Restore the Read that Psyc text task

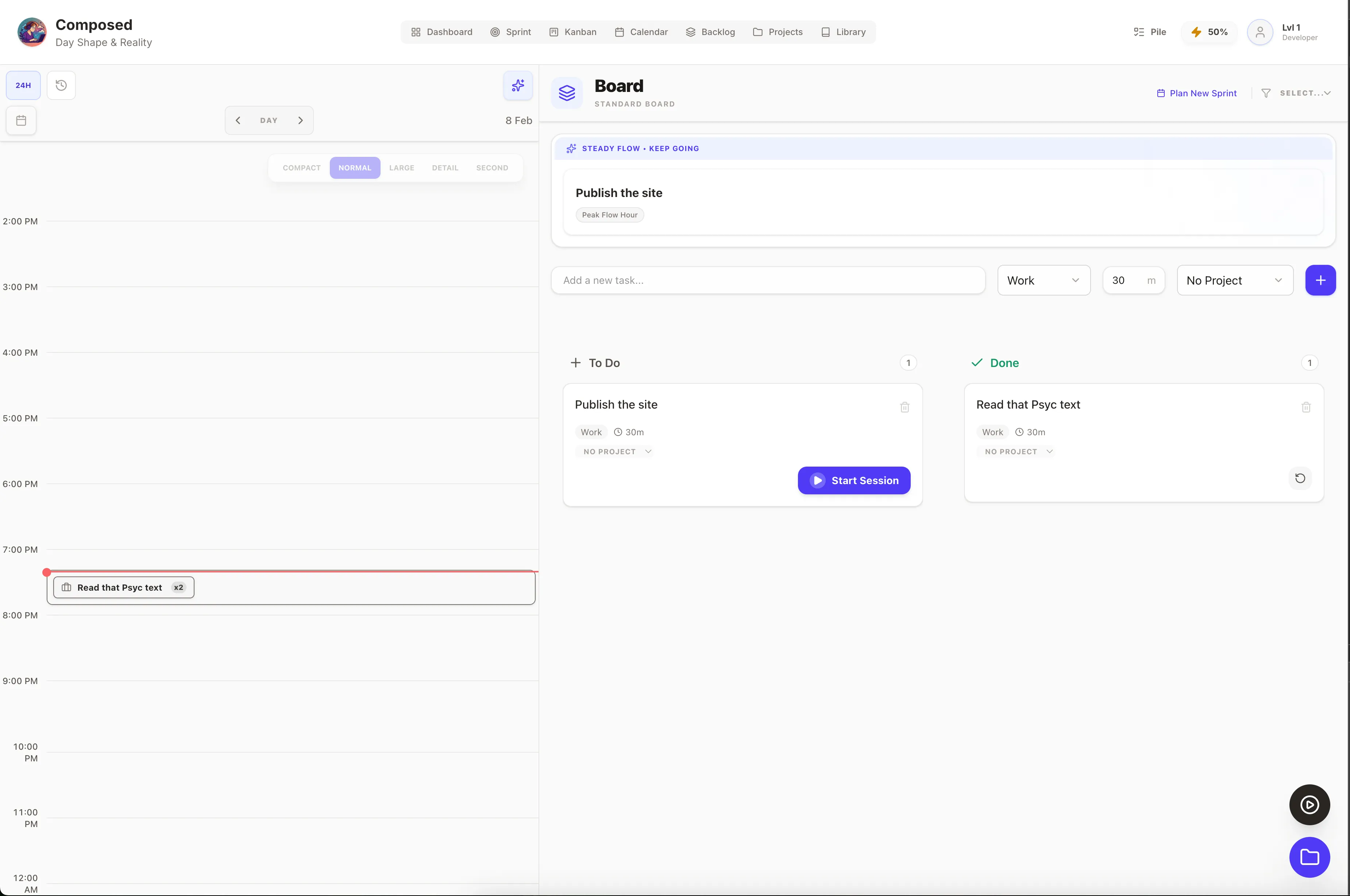tap(1300, 478)
